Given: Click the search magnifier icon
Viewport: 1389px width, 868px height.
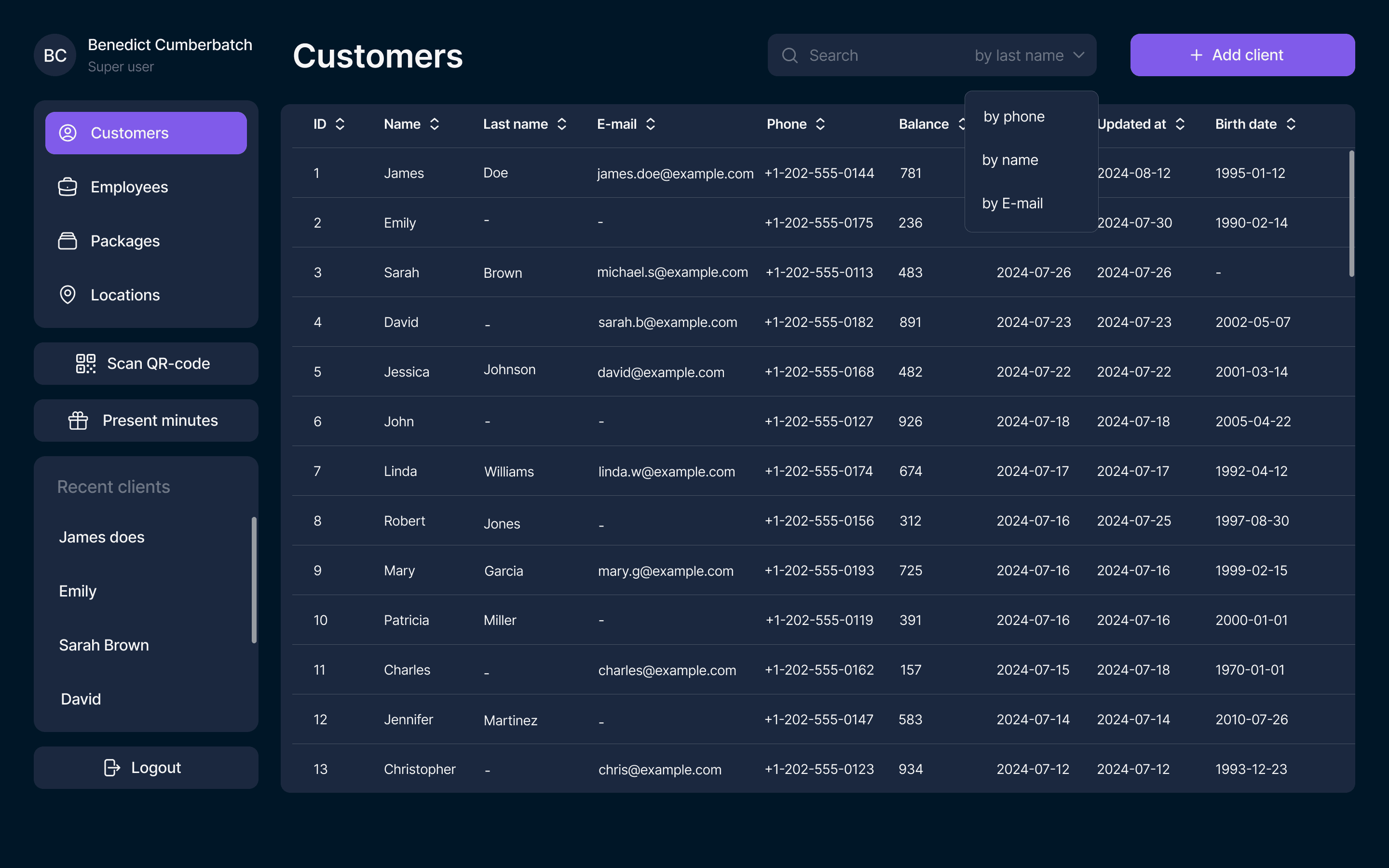Looking at the screenshot, I should tap(790, 55).
